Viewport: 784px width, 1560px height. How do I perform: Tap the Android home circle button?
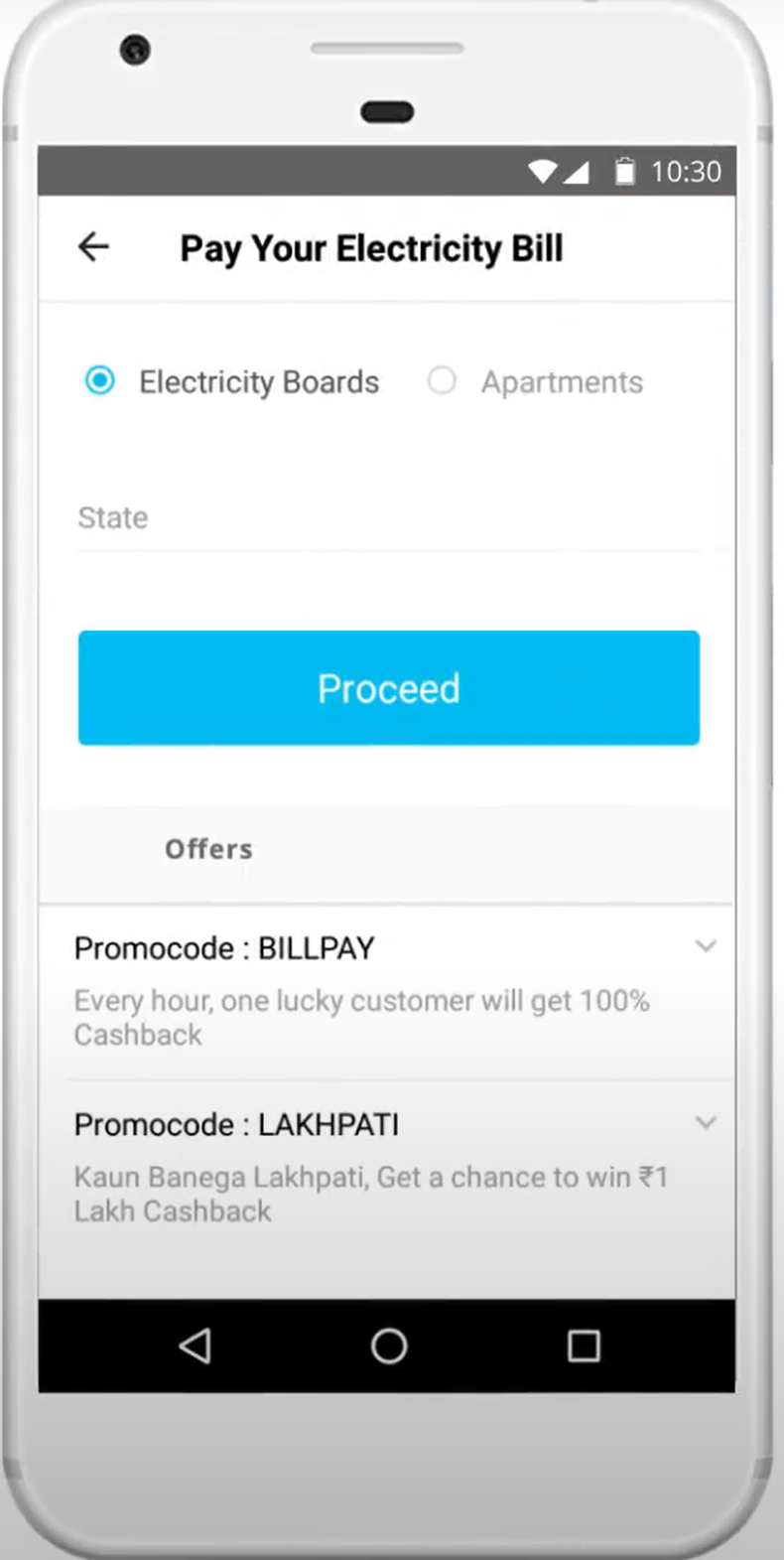[389, 1346]
